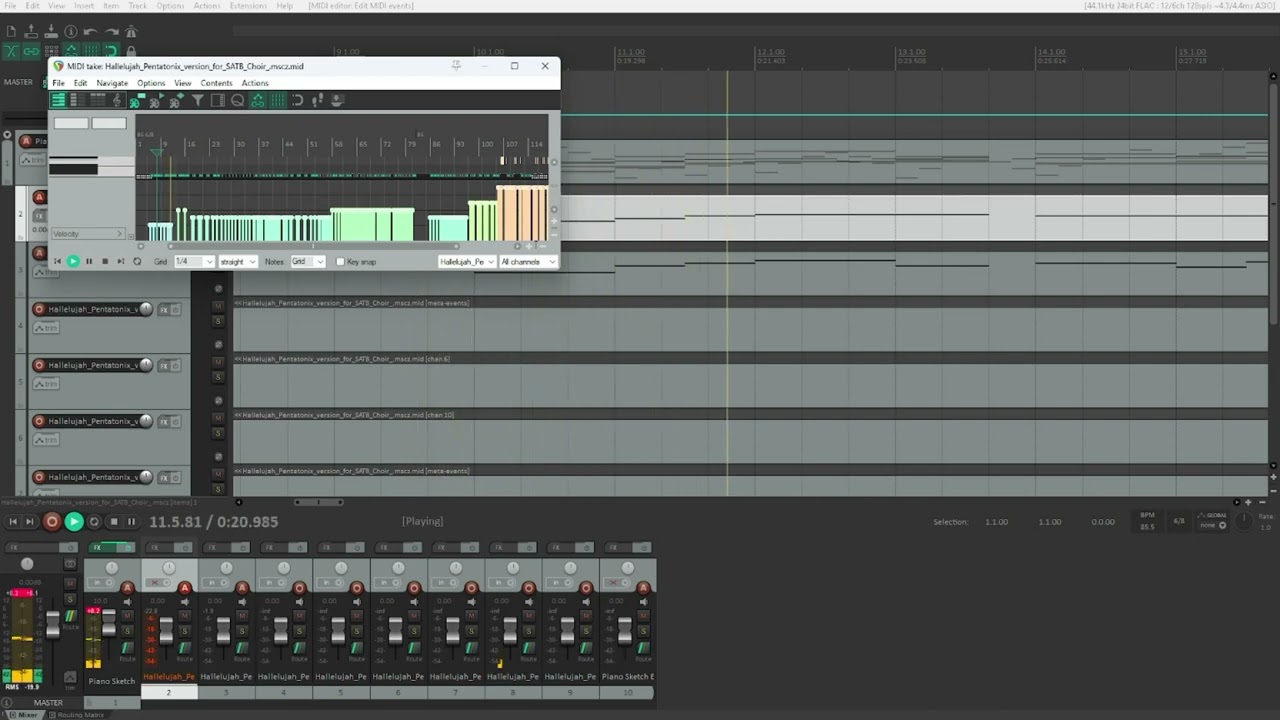The image size is (1280, 720).
Task: Toggle the lock padlock icon in toolbar
Action: (x=131, y=51)
